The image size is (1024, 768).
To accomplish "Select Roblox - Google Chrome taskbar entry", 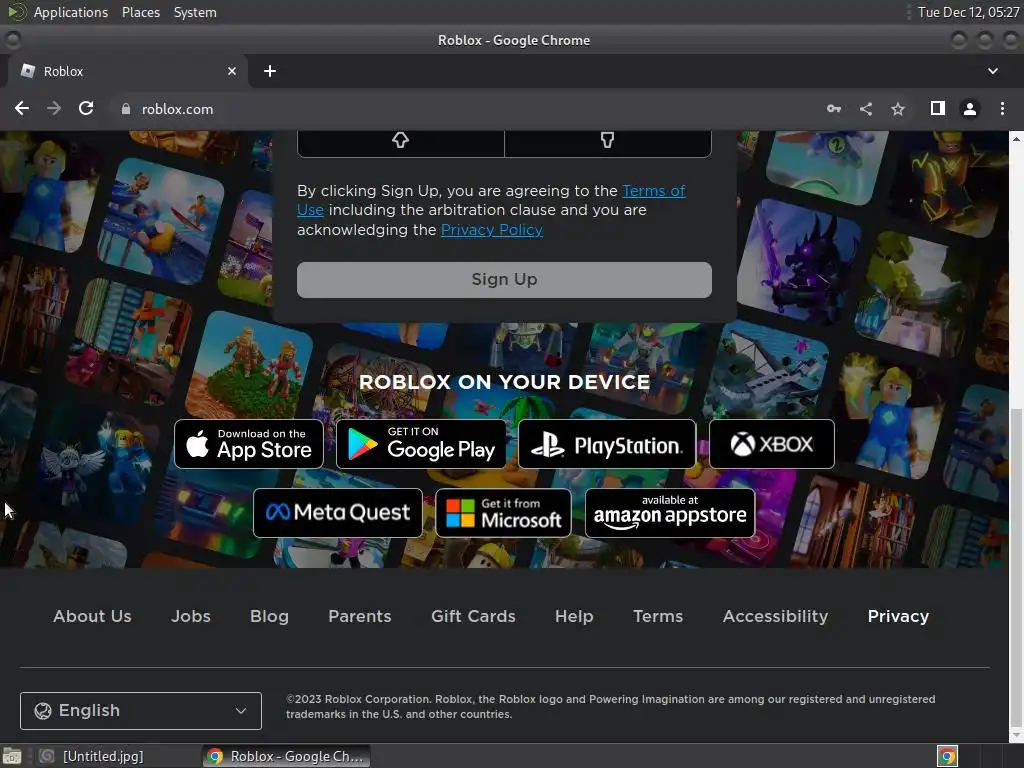I will (286, 756).
